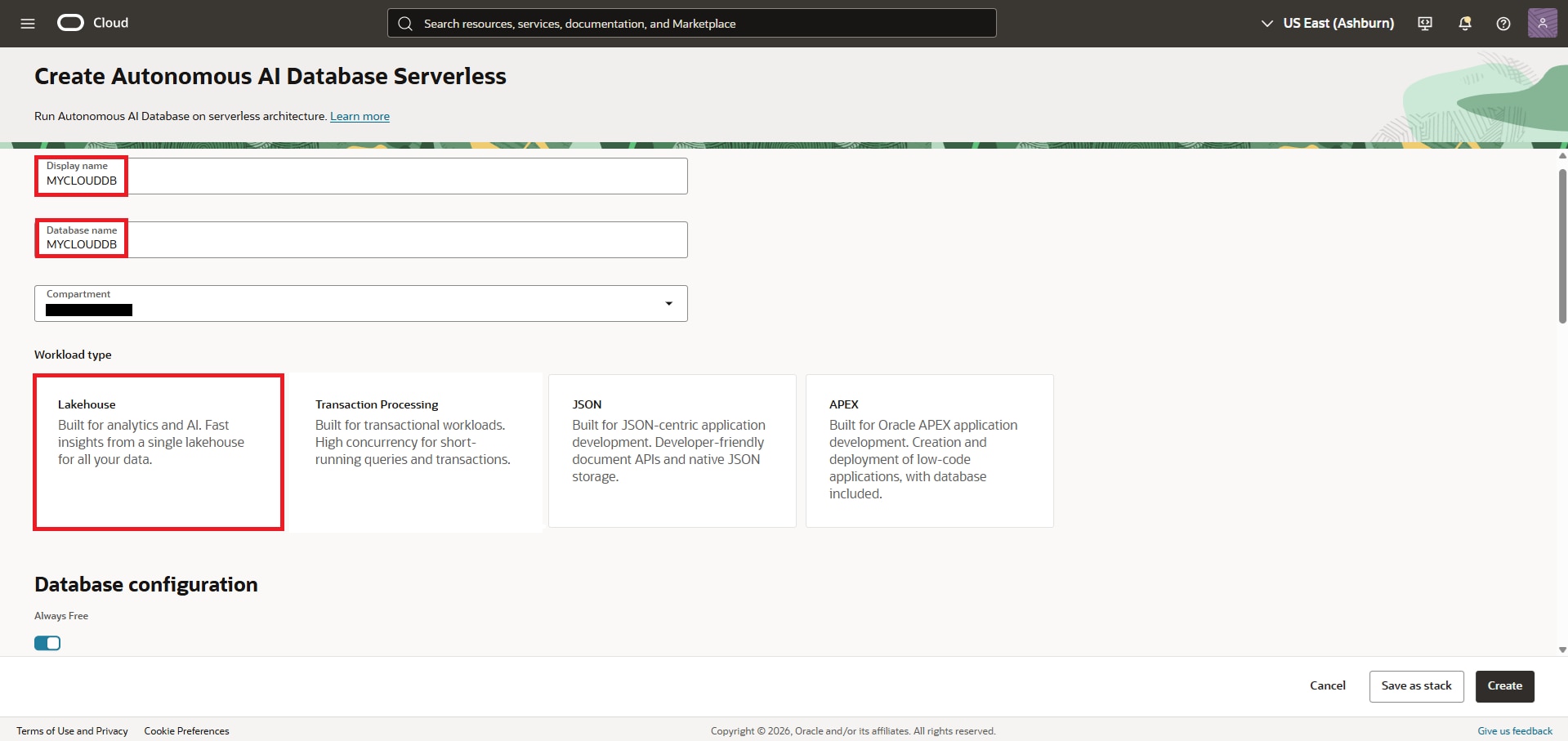Screen dimensions: 1568x741
Task: Expand the US East (Ashburn) region selector
Action: click(x=1328, y=23)
